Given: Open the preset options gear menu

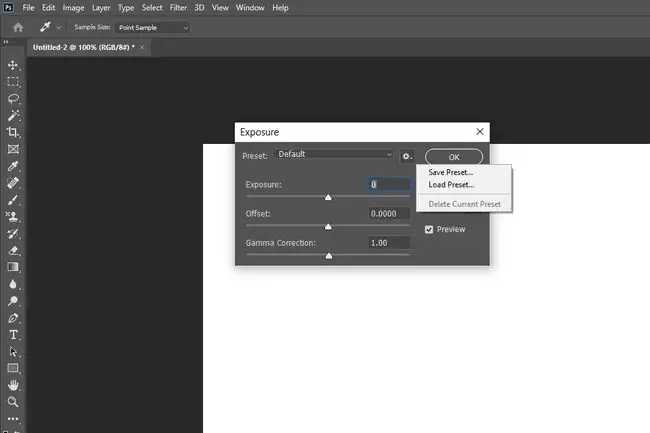Looking at the screenshot, I should point(407,156).
